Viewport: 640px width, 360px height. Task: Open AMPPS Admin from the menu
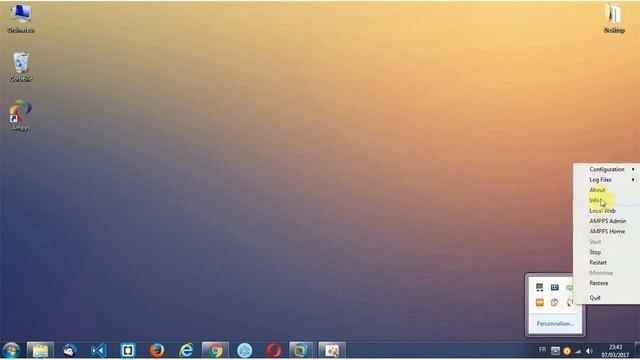point(607,221)
